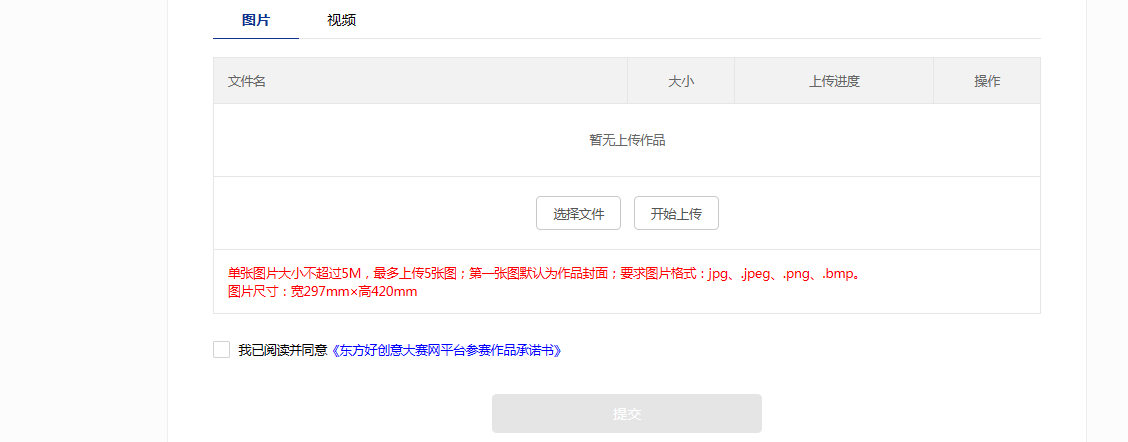
Task: Click the 暂无上传作品 placeholder text
Action: point(627,140)
